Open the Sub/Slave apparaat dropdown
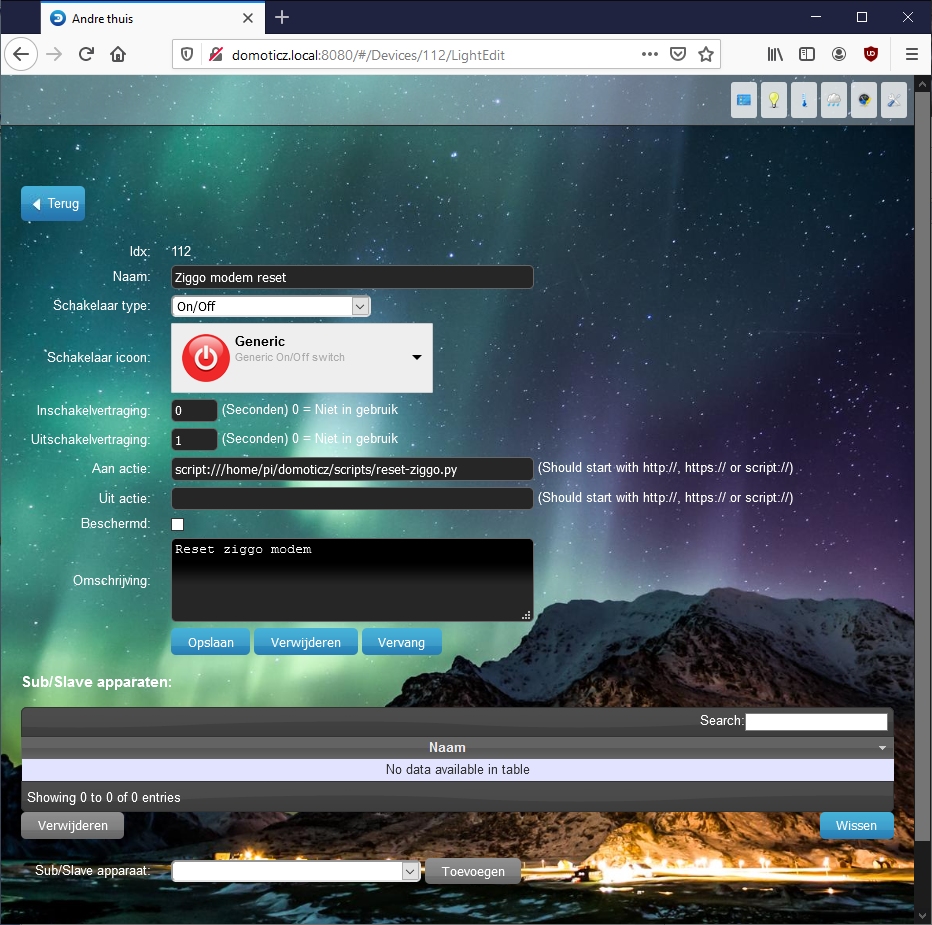932x925 pixels. 295,871
